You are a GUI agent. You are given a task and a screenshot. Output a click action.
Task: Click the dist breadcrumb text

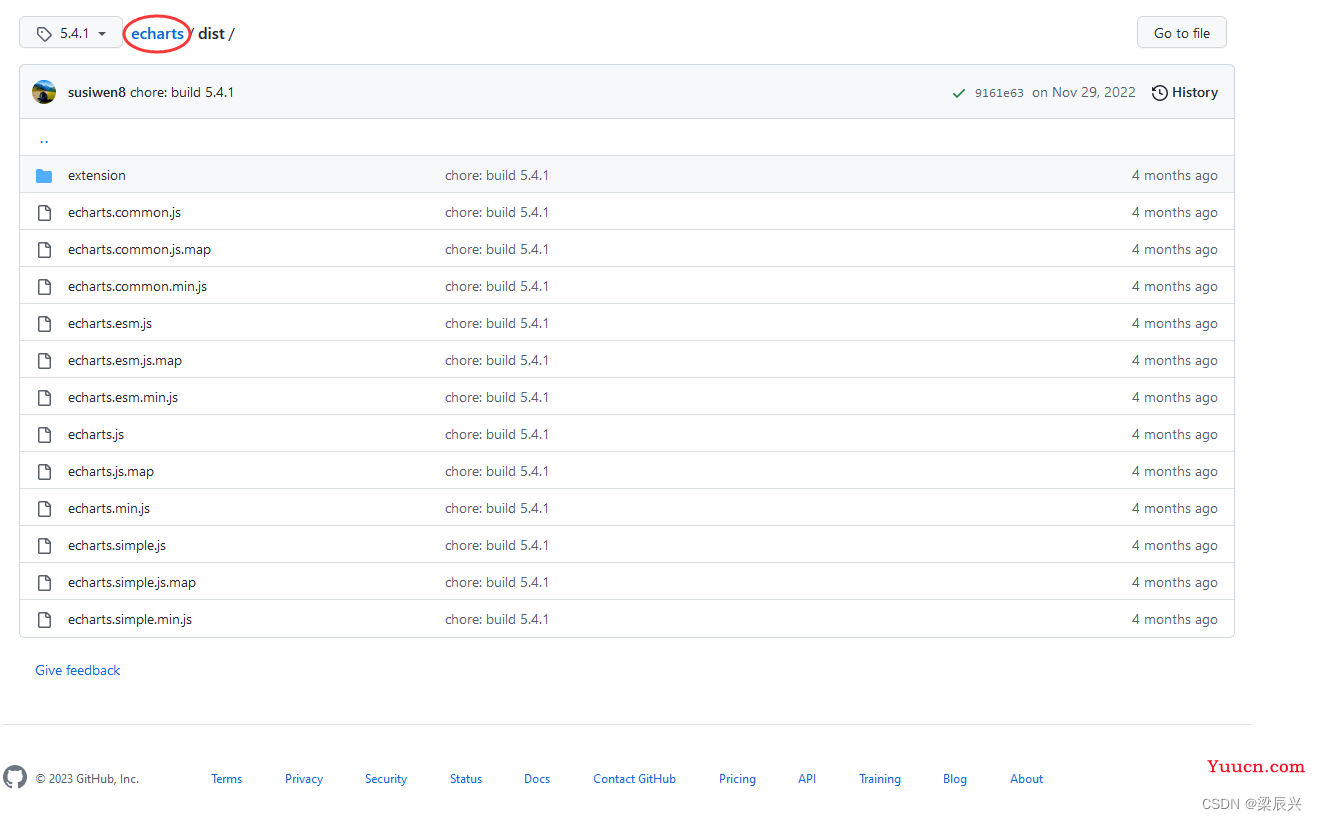[211, 34]
